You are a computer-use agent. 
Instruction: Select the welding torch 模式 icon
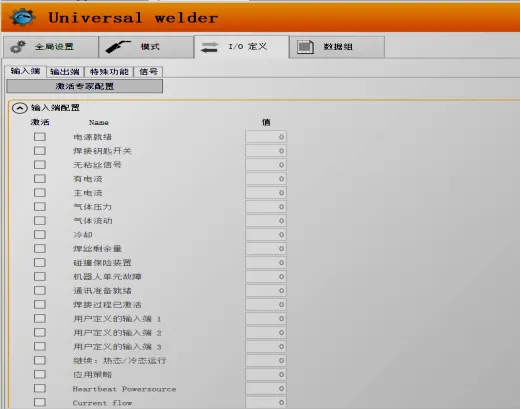[x=118, y=47]
